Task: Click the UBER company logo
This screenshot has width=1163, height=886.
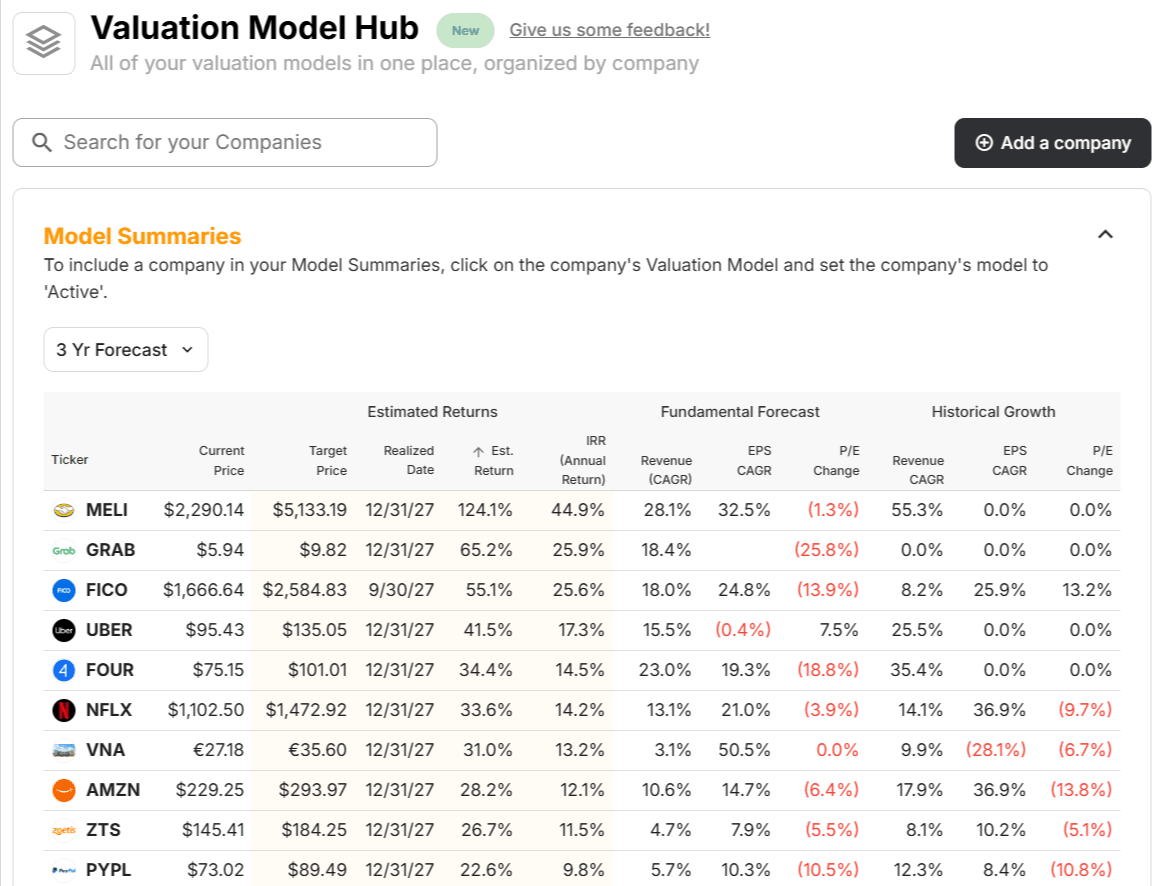Action: pos(64,630)
